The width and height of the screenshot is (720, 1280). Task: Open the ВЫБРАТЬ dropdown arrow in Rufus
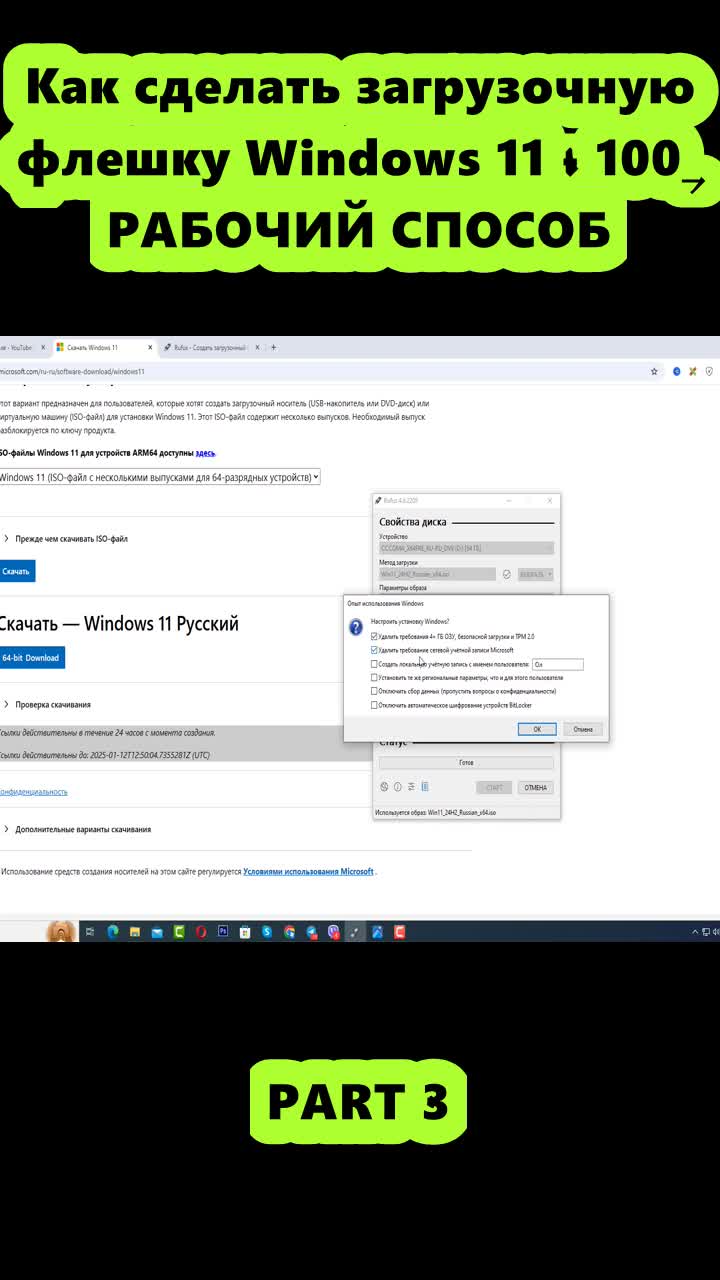(x=549, y=575)
